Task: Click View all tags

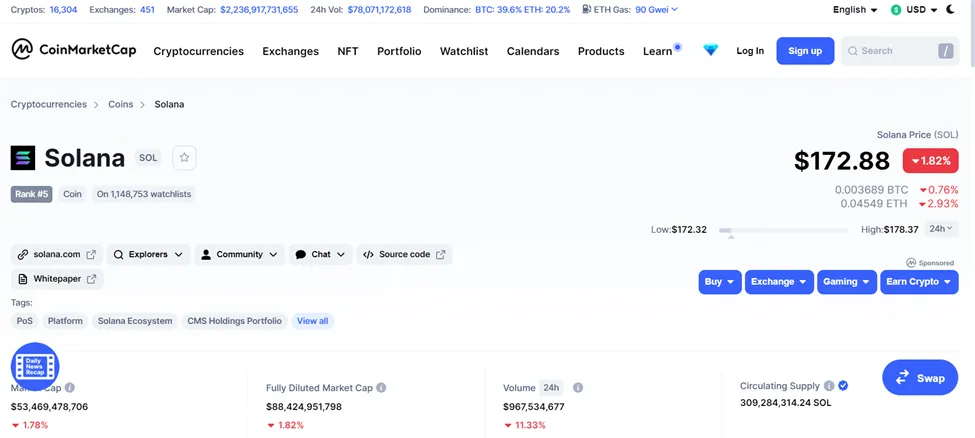Action: click(x=313, y=321)
